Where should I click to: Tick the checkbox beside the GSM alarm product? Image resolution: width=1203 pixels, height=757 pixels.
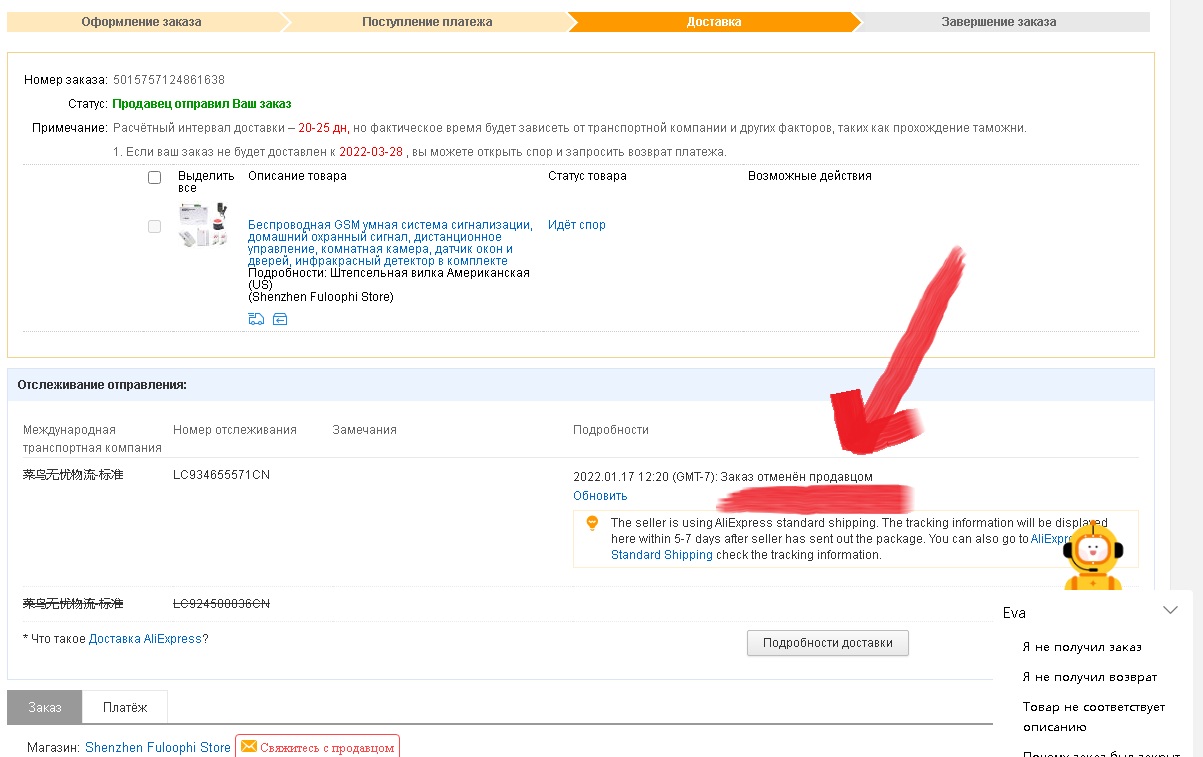(154, 227)
